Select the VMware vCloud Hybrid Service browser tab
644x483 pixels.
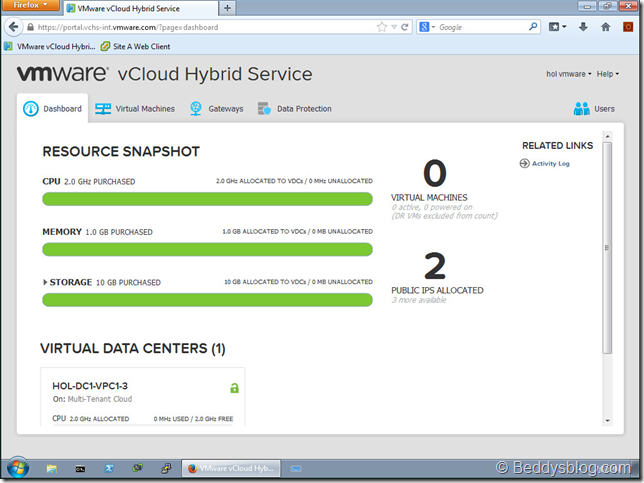141,9
